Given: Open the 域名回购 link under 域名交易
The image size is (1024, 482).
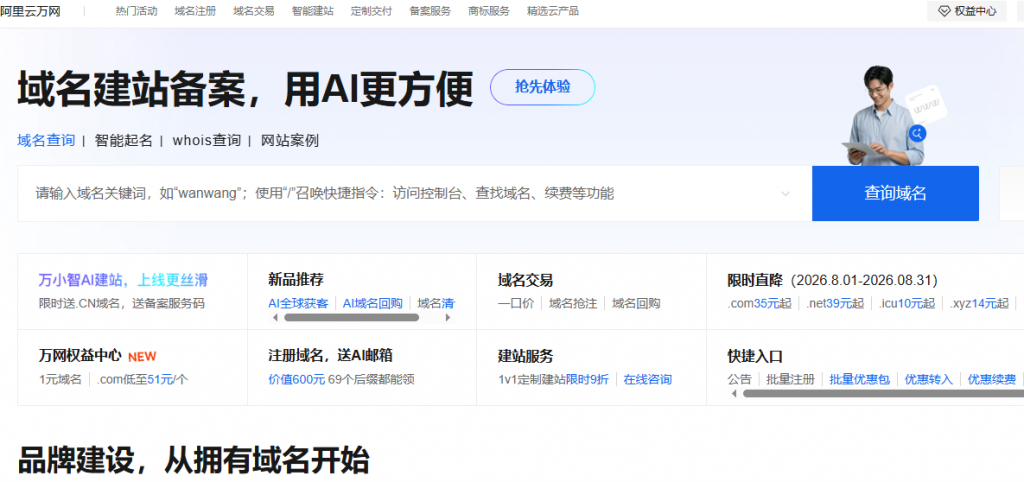Looking at the screenshot, I should coord(636,303).
